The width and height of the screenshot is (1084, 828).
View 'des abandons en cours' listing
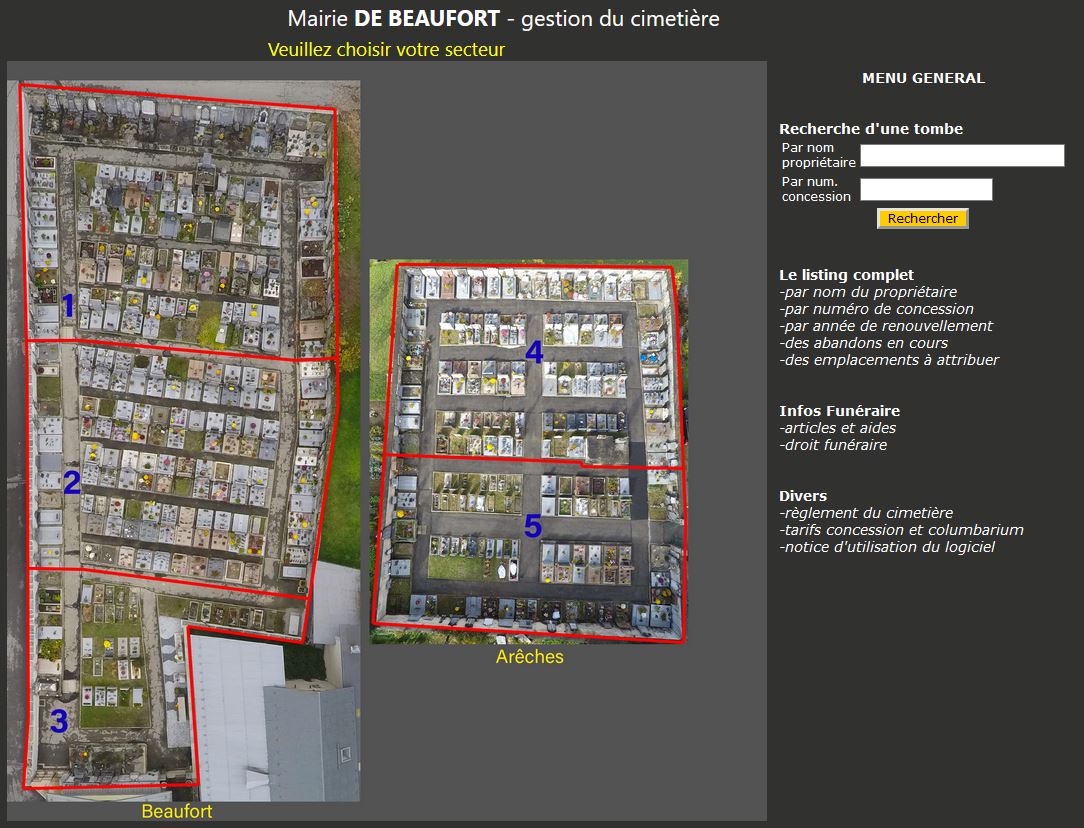(x=865, y=343)
